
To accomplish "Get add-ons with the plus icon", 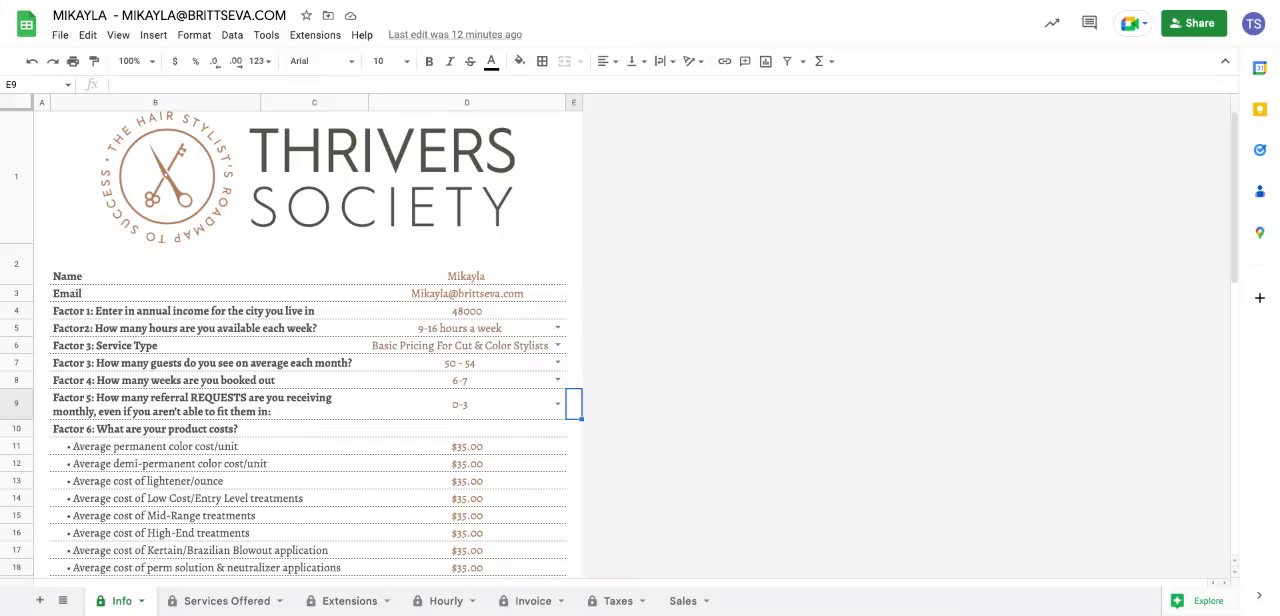I will pyautogui.click(x=1260, y=298).
